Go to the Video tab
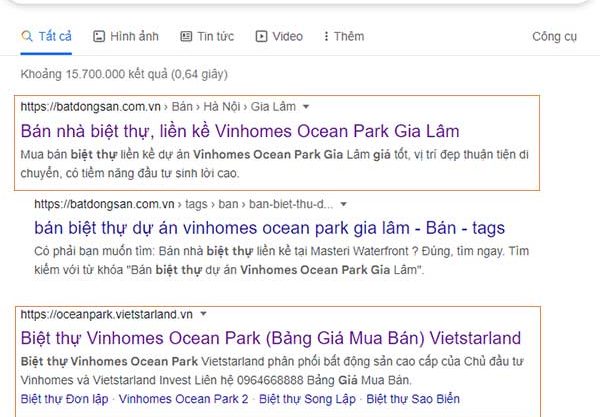Image resolution: width=600 pixels, height=417 pixels. pos(279,36)
